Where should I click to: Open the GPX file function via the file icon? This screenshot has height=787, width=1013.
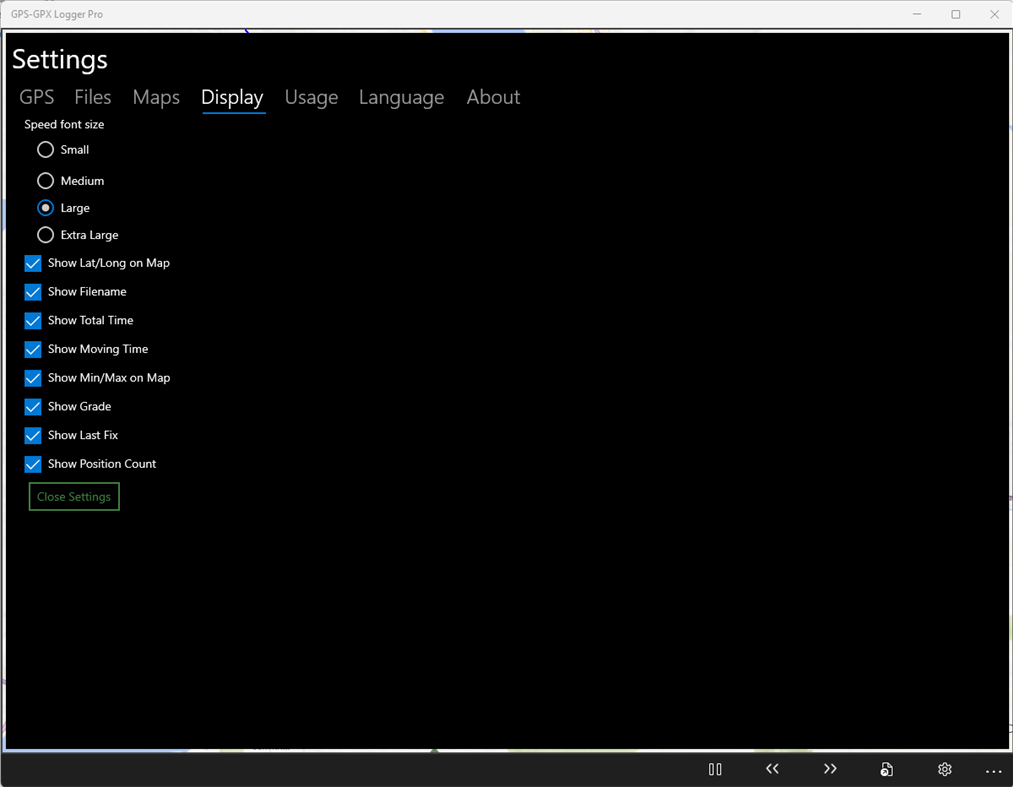tap(887, 769)
